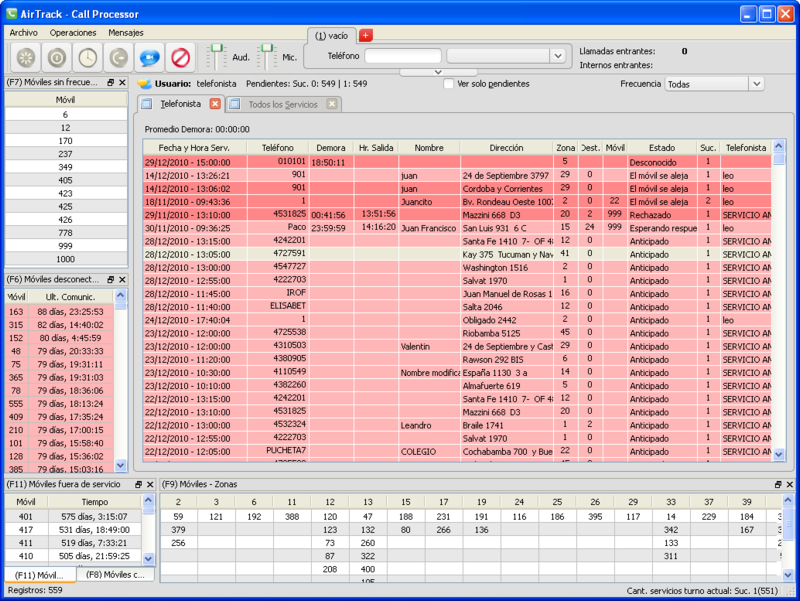Select the 29/12/2010 - 15:00:00 service row

click(x=457, y=162)
